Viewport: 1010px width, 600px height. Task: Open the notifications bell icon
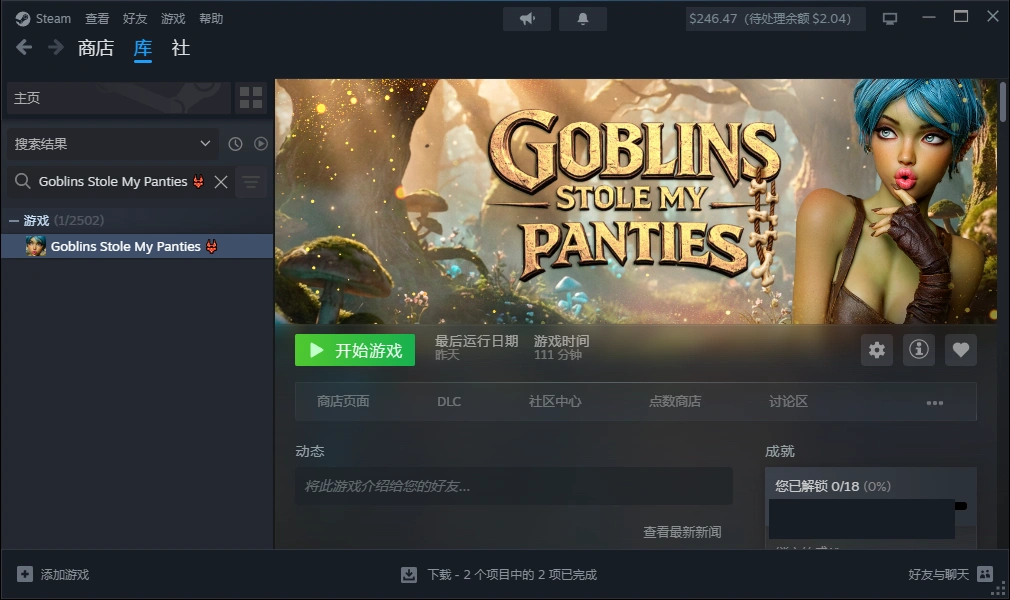tap(583, 19)
